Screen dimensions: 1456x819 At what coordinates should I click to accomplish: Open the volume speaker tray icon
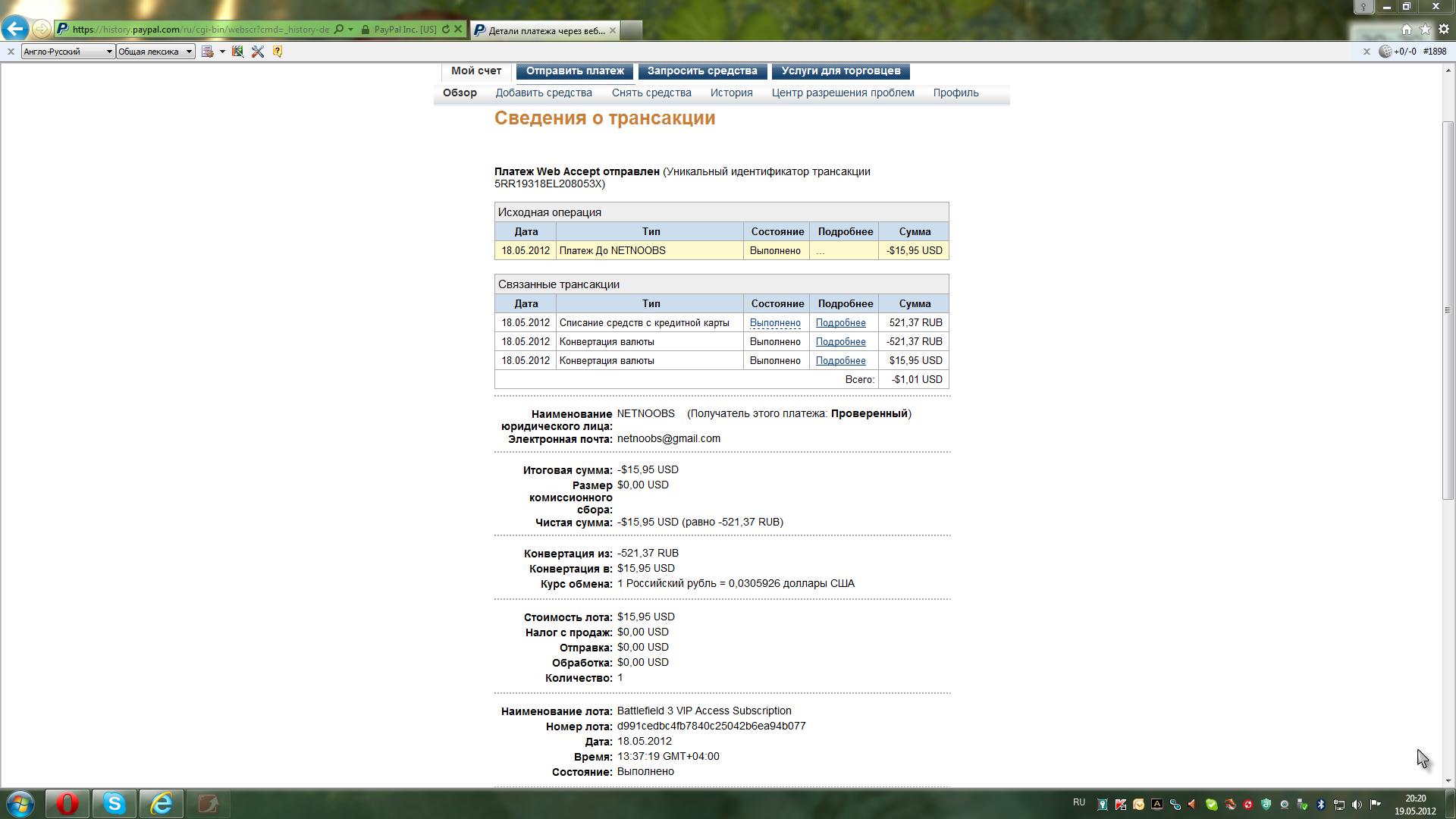coord(1357,805)
